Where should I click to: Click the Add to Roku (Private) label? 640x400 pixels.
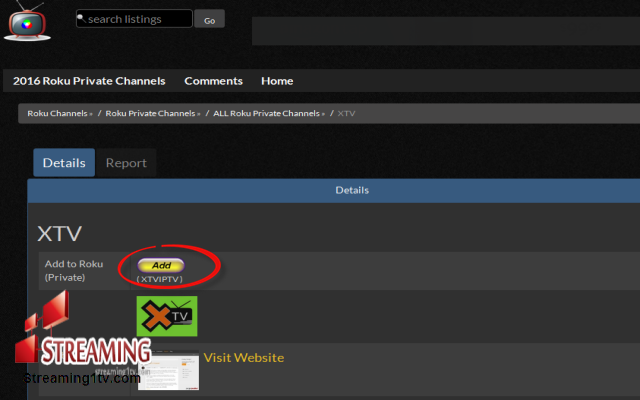click(74, 271)
